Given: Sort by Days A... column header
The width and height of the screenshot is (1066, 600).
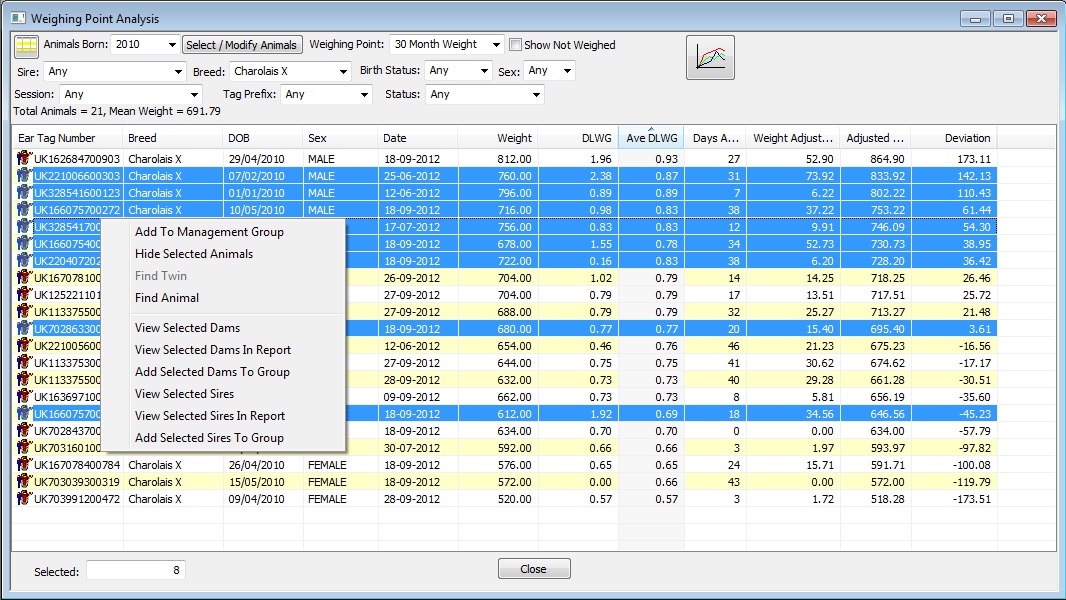Looking at the screenshot, I should coord(715,138).
